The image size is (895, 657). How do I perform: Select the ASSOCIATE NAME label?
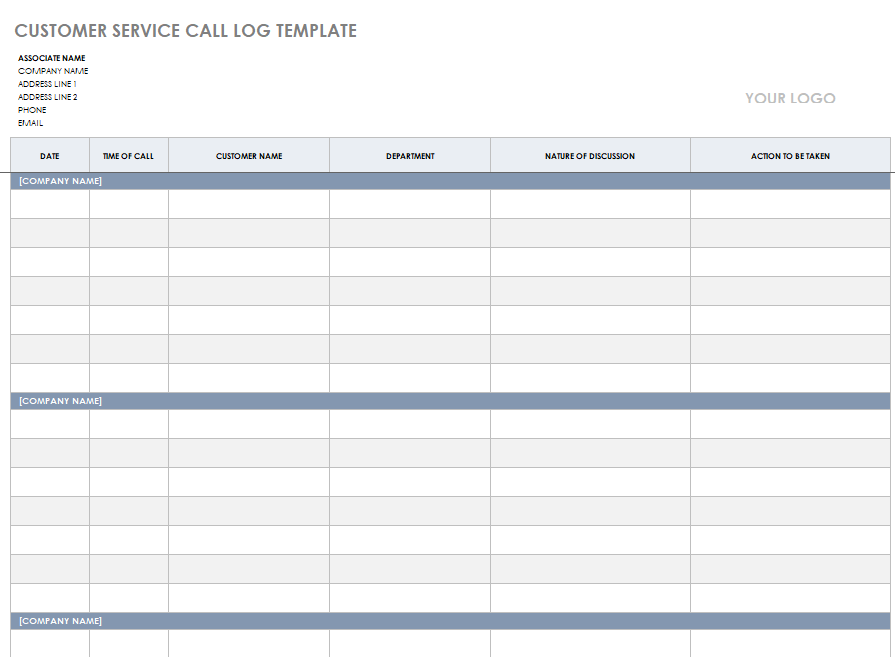pos(52,58)
